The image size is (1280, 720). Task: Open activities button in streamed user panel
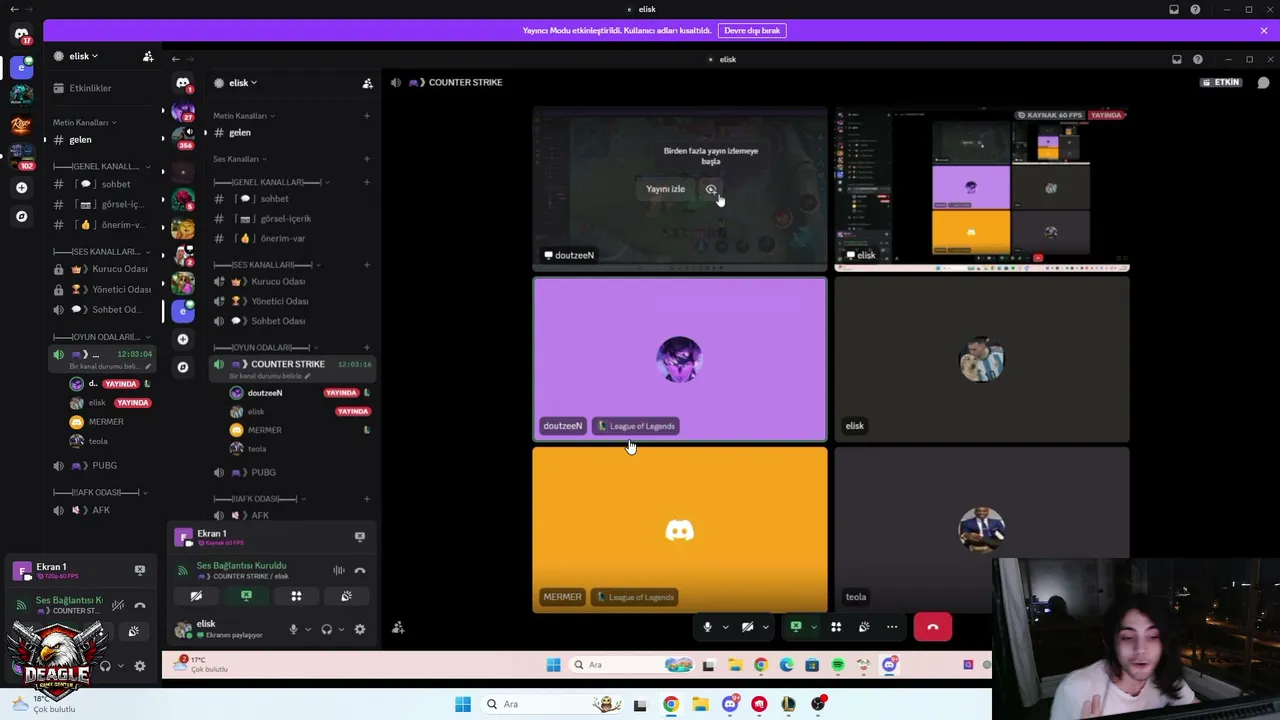pyautogui.click(x=296, y=596)
